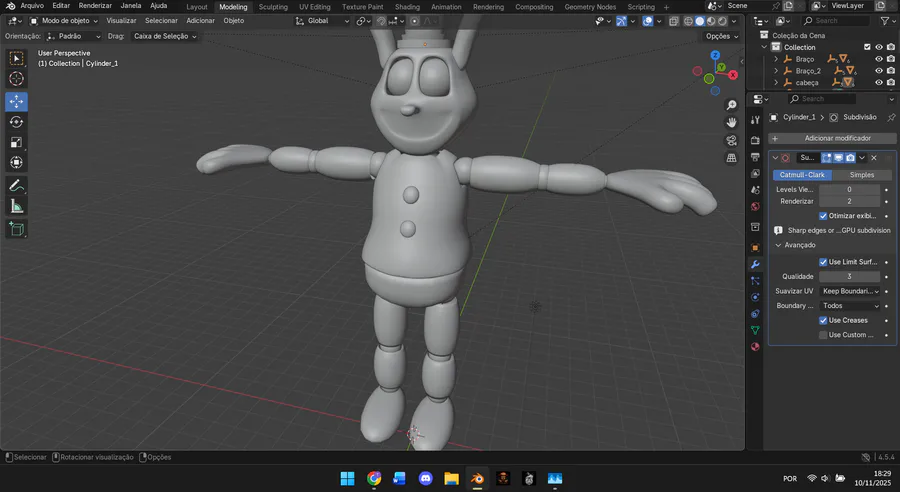Open Suavizar UV Keep Boundaries dropdown
Viewport: 900px width, 492px height.
click(850, 291)
